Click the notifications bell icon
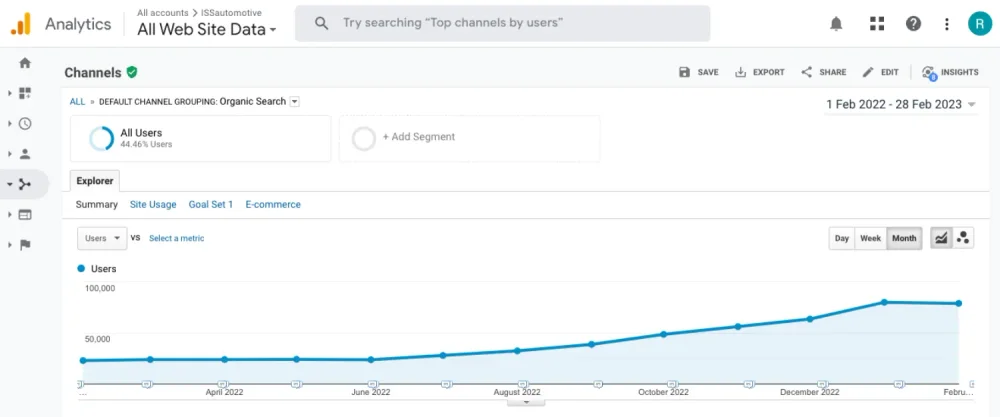 [x=836, y=24]
